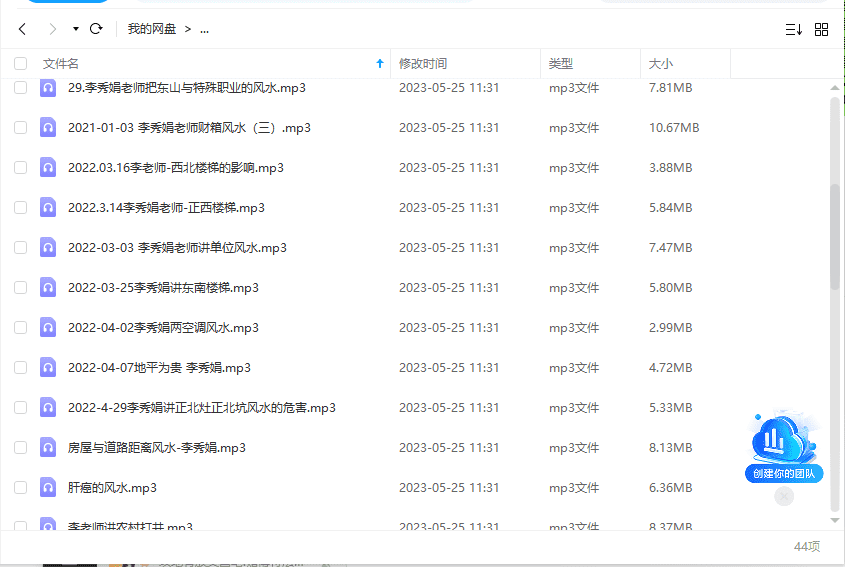
Task: Open 2022-03-03 李秀娟老师讲单位风水.mp3
Action: coord(177,248)
